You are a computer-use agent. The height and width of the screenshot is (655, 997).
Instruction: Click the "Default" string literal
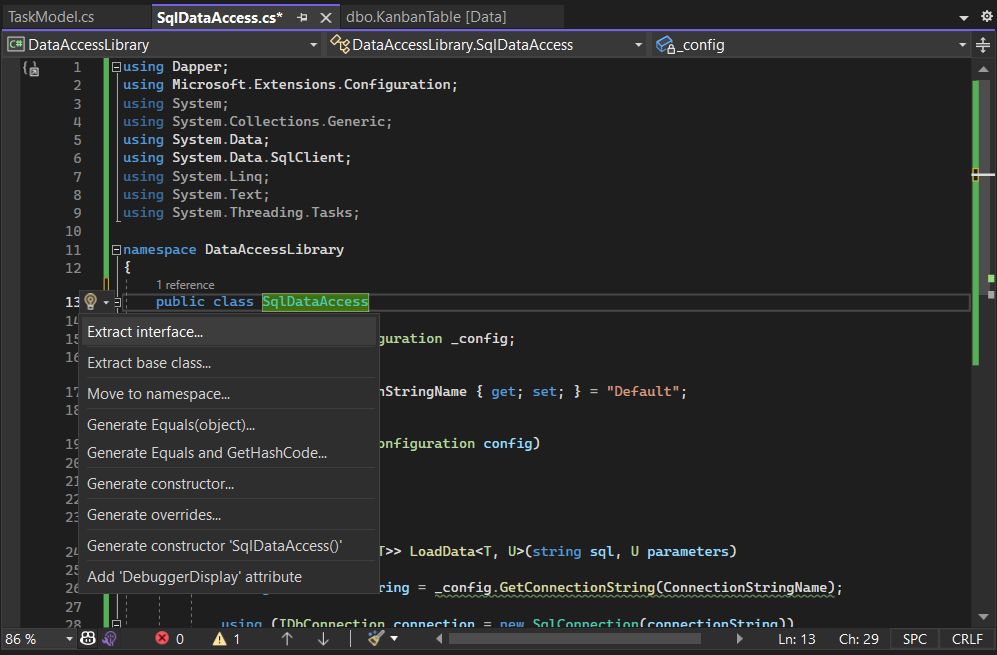pos(643,391)
